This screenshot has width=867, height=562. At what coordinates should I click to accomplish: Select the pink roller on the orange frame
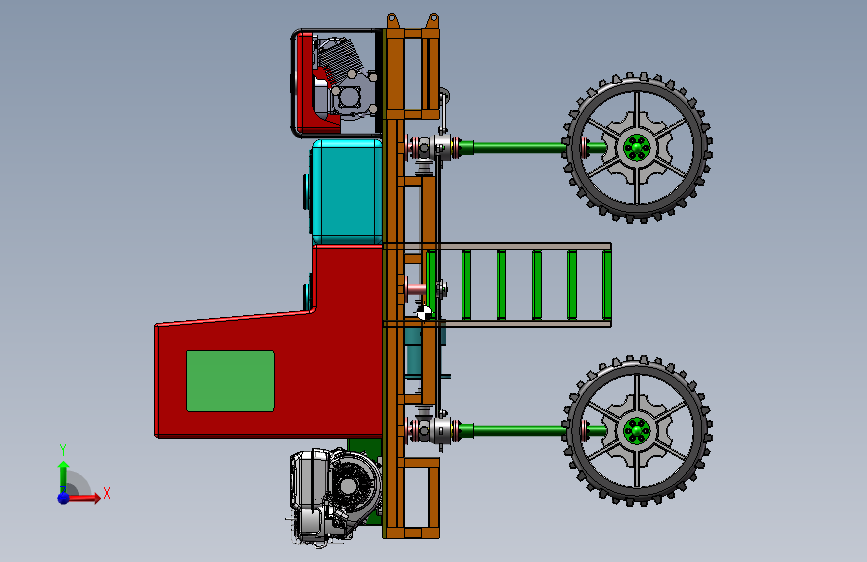coord(415,289)
